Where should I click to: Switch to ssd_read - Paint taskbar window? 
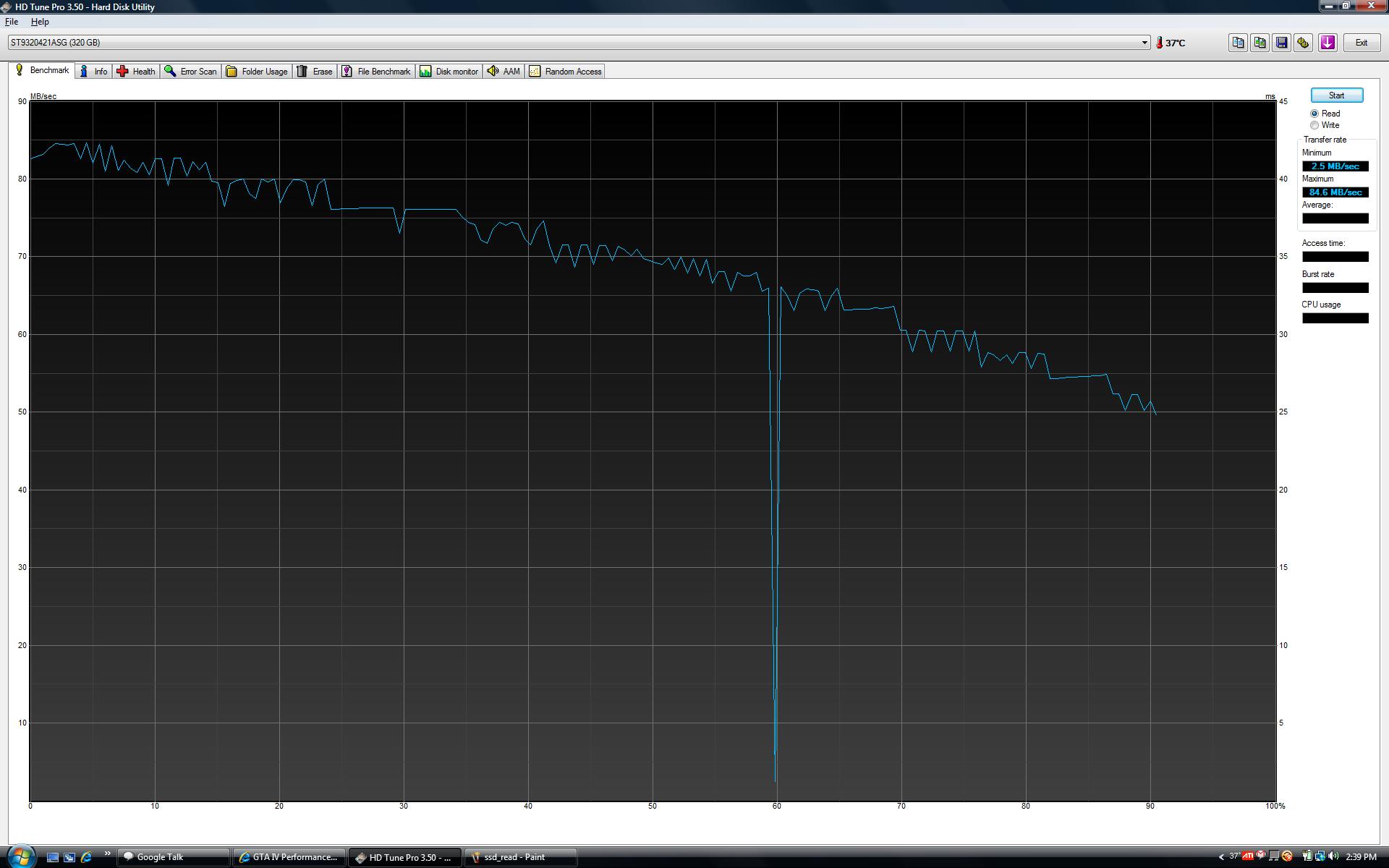521,857
